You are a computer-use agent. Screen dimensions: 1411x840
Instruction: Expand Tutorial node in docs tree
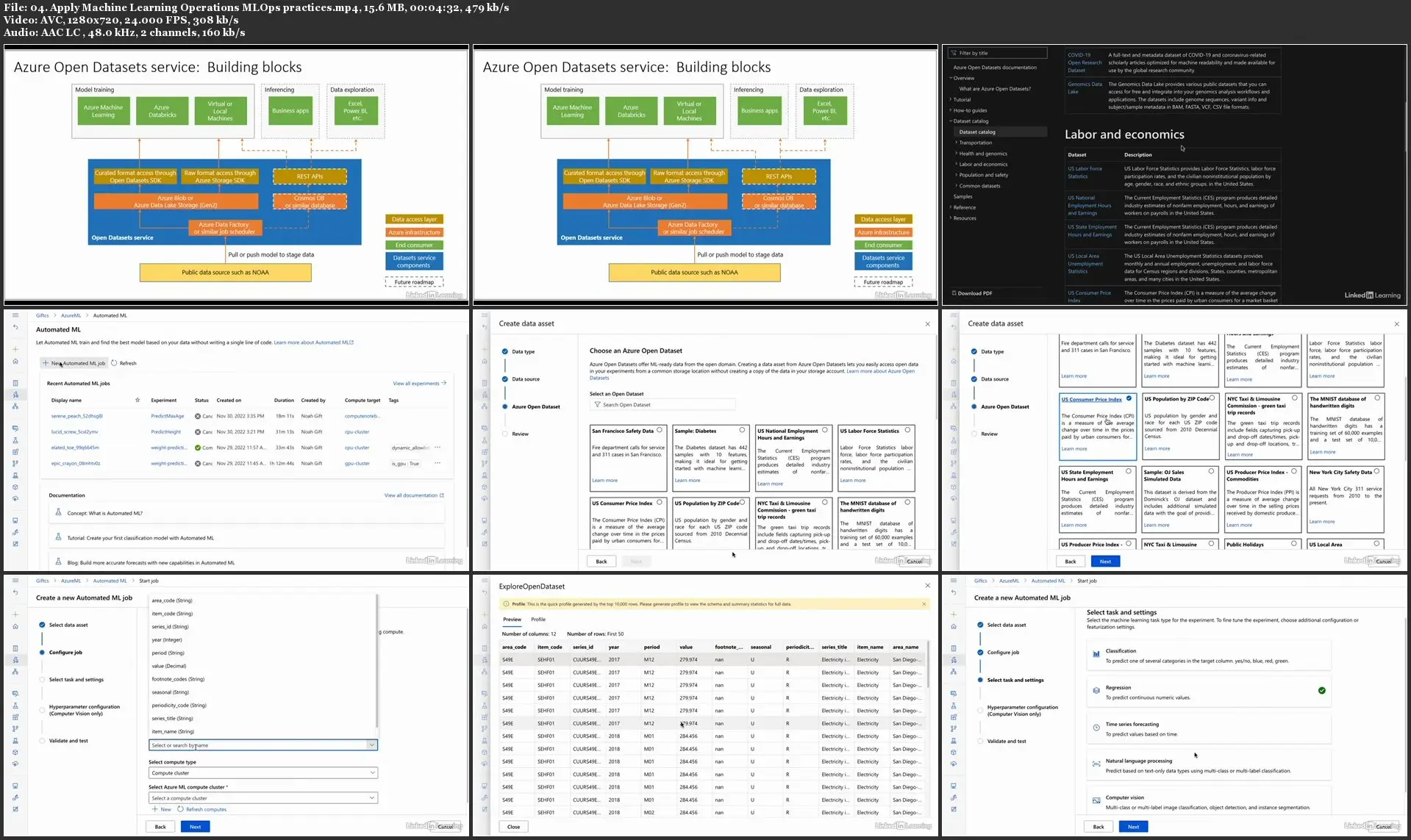click(951, 100)
